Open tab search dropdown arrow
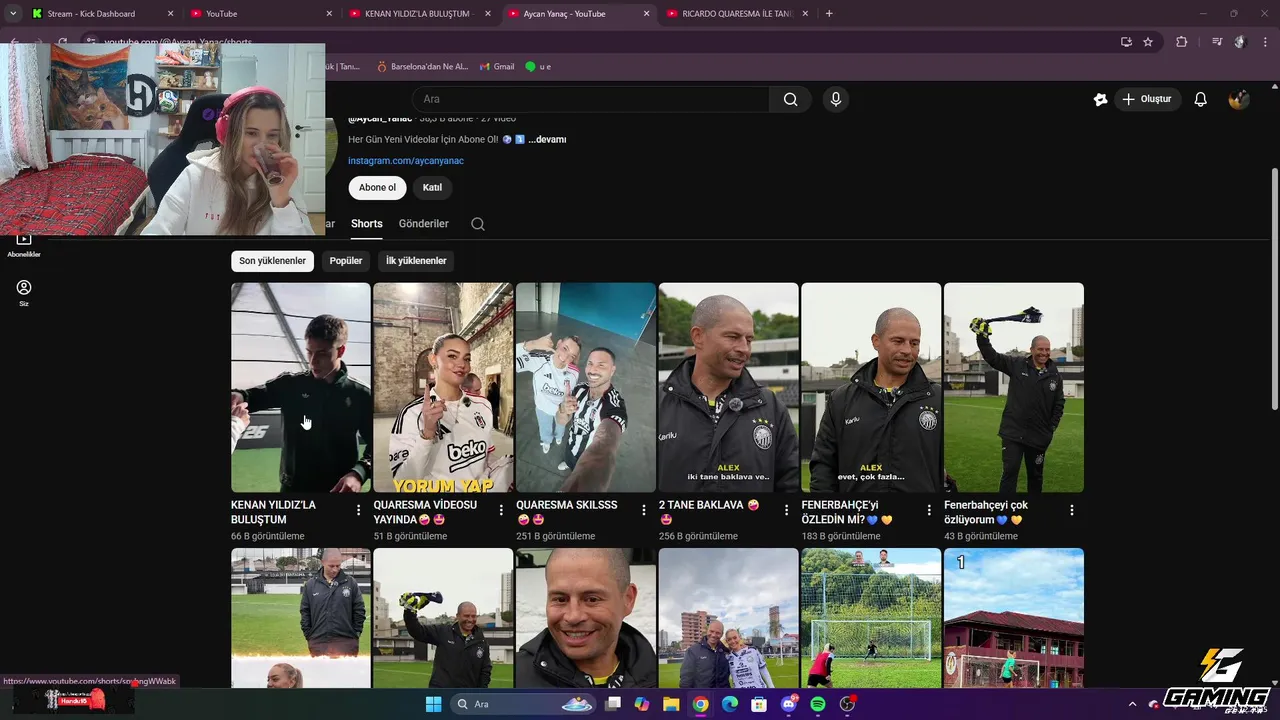The height and width of the screenshot is (720, 1280). pos(13,14)
